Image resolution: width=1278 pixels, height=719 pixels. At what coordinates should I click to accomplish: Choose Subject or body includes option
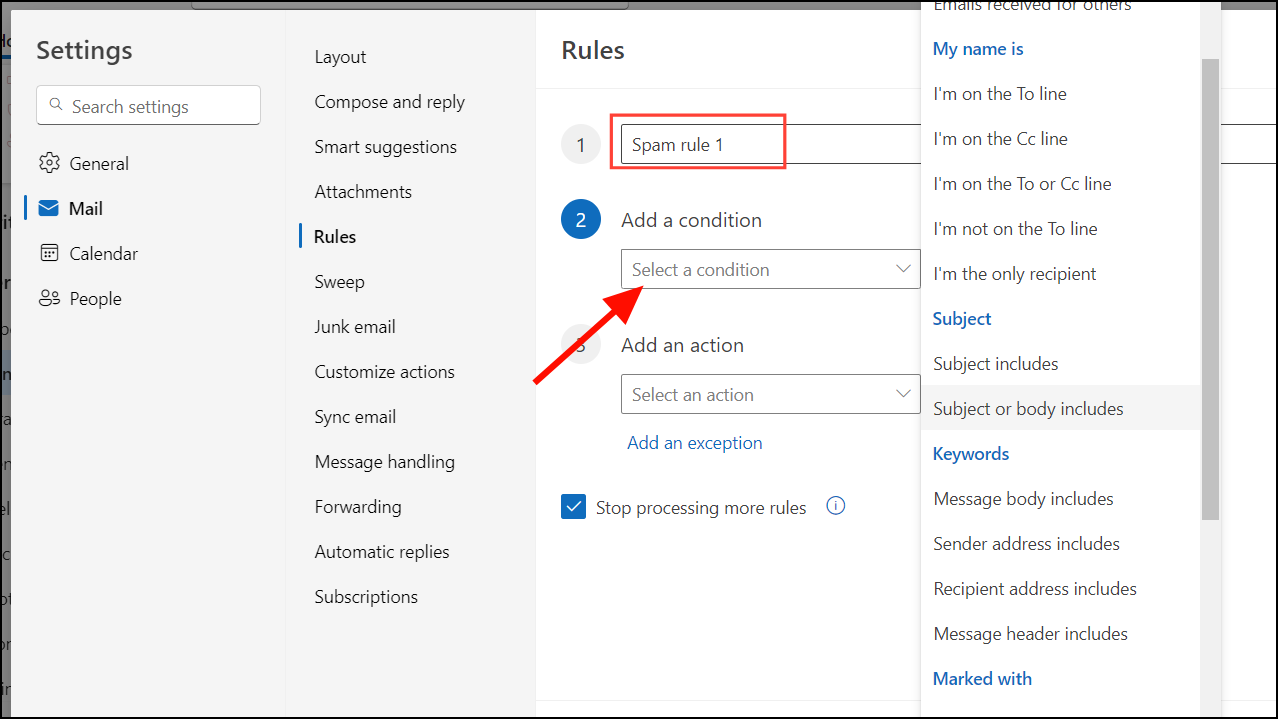tap(1028, 408)
